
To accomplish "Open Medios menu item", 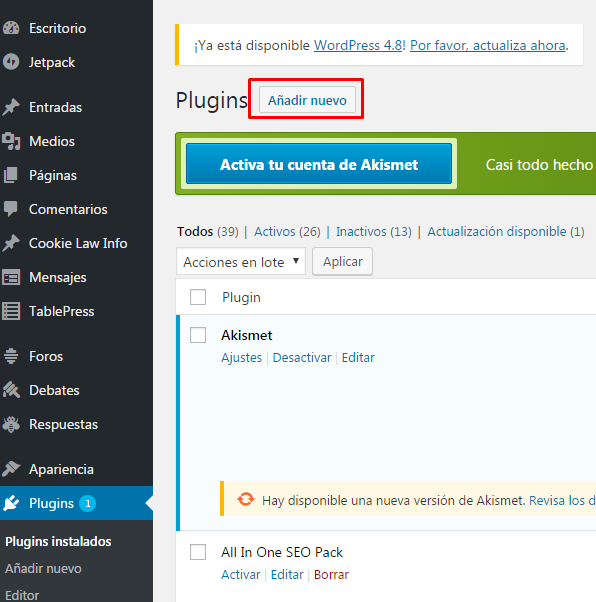I will 52,142.
